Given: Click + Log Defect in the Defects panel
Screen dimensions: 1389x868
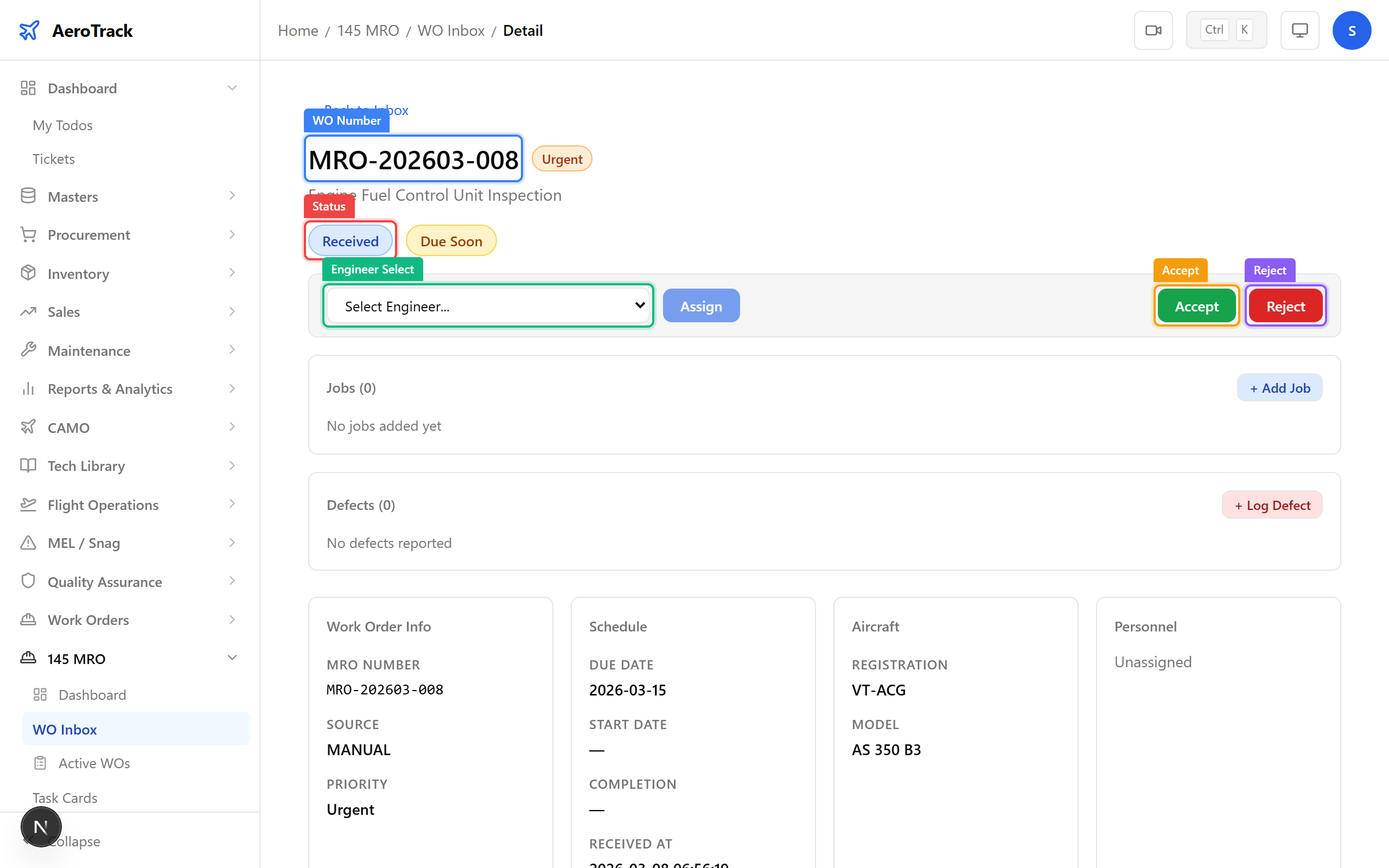Looking at the screenshot, I should pos(1272,505).
